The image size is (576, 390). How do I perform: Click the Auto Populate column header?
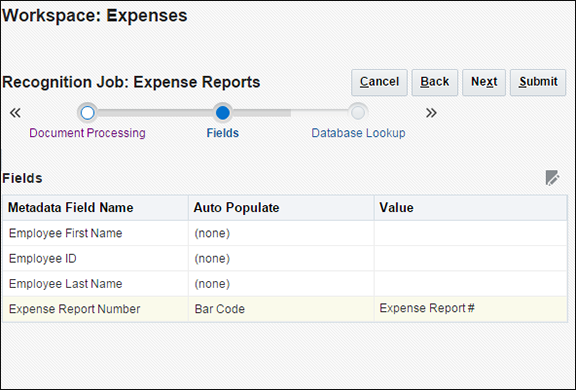281,208
